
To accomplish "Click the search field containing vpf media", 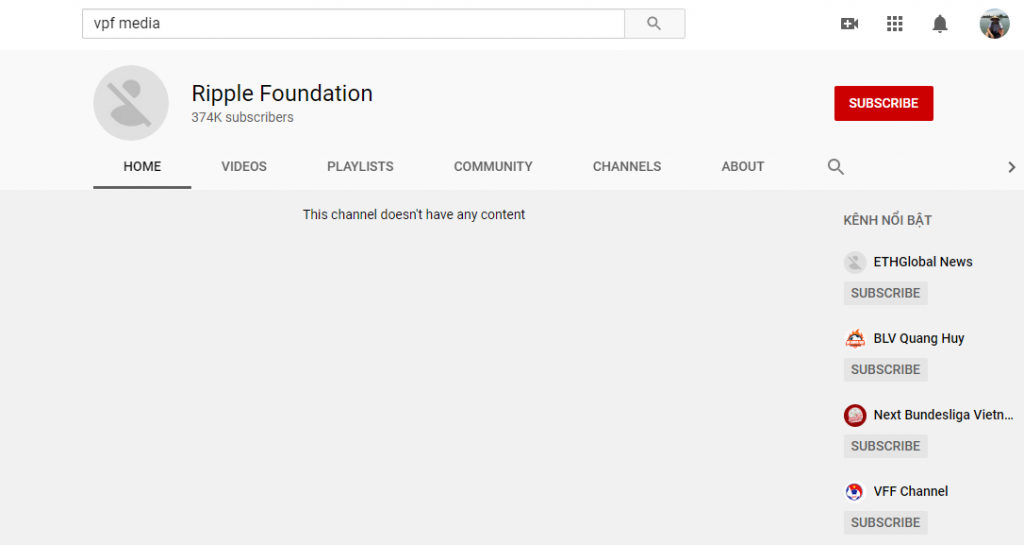I will tap(353, 23).
